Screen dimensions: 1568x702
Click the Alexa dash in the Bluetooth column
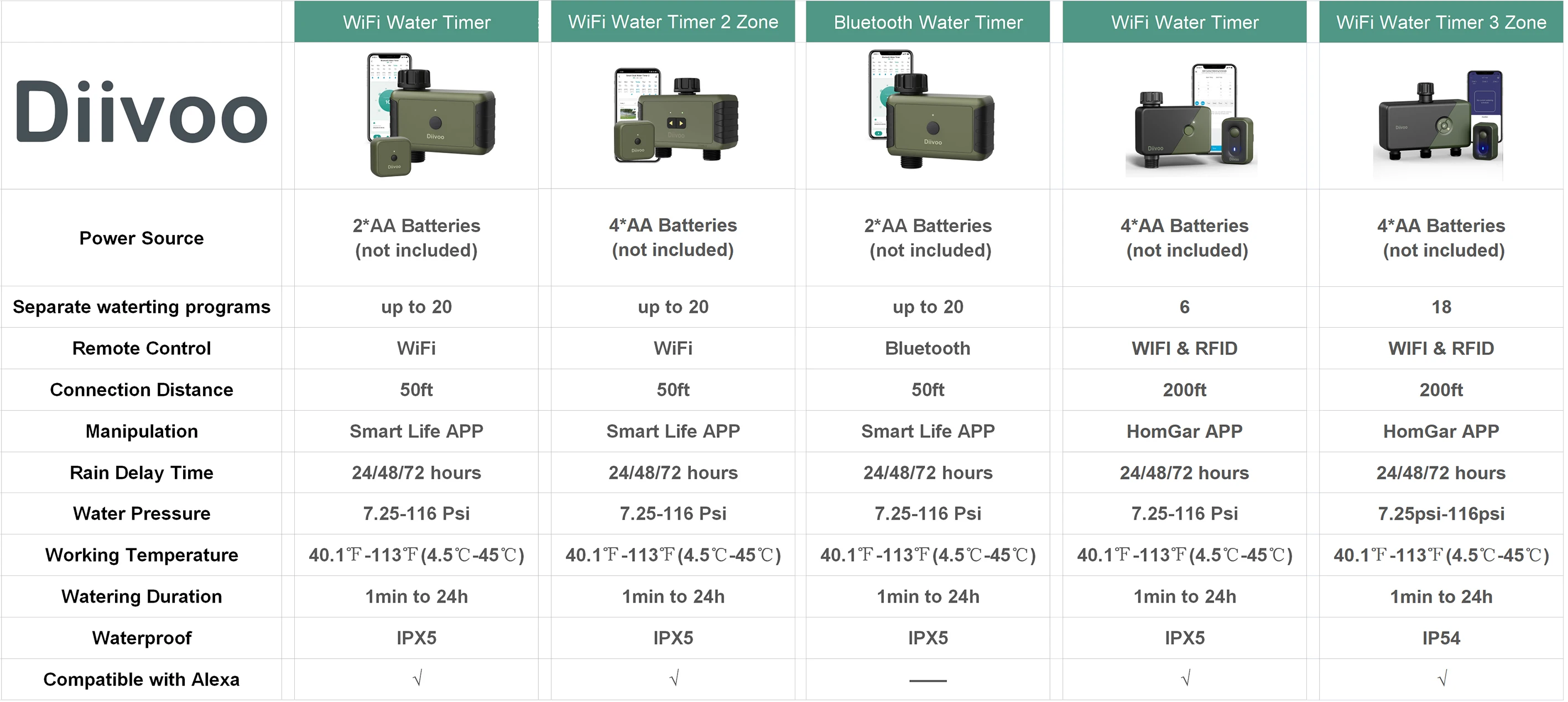[x=928, y=680]
